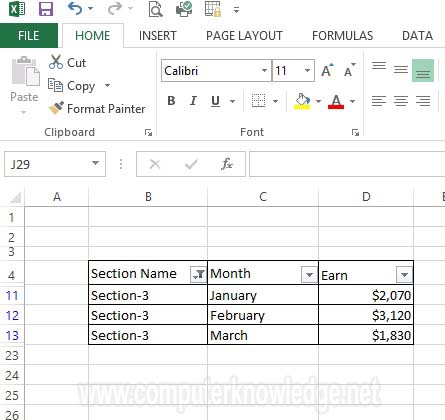Select row 12 header
The image size is (445, 420).
pyautogui.click(x=12, y=315)
